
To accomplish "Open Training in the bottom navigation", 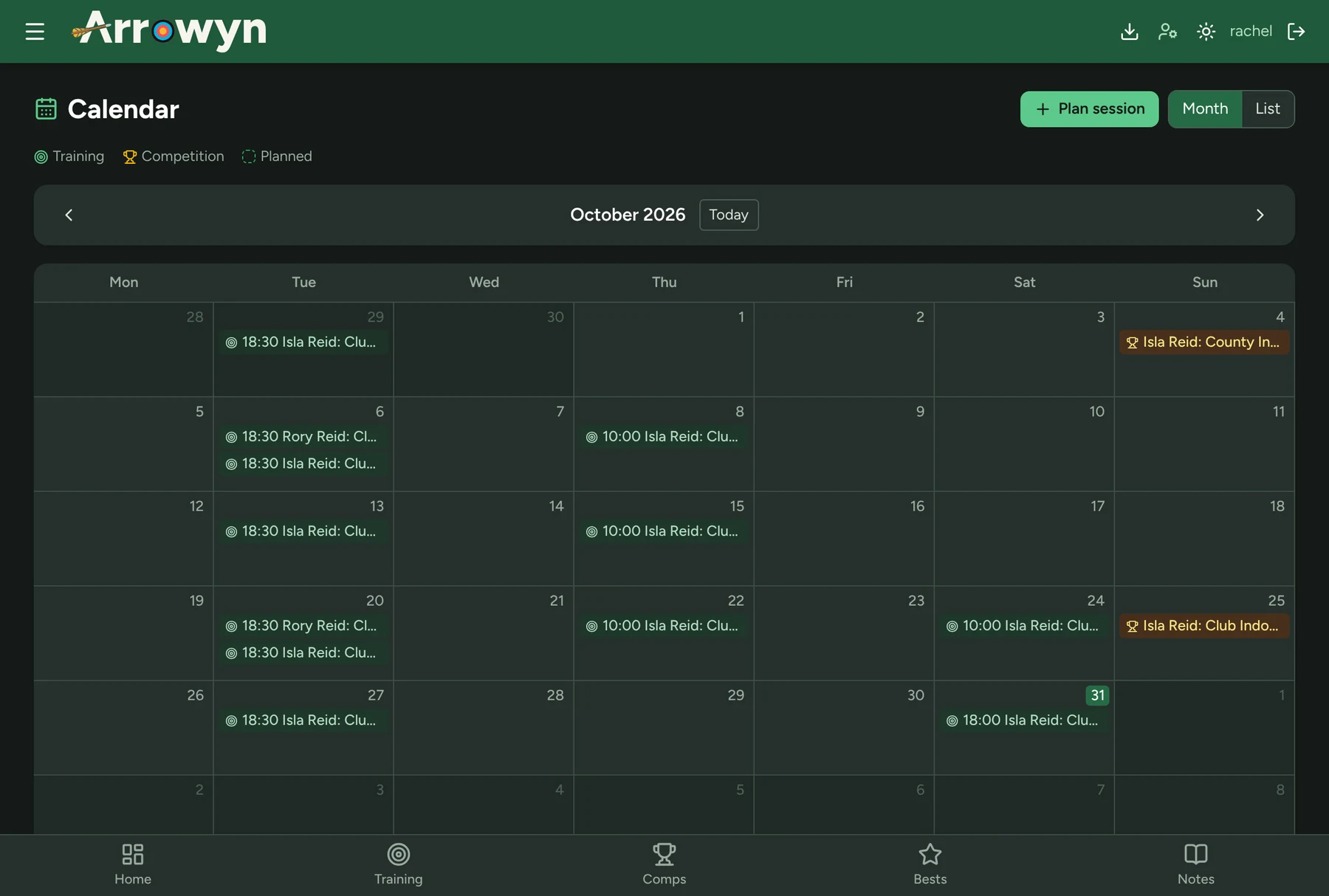I will pos(399,864).
